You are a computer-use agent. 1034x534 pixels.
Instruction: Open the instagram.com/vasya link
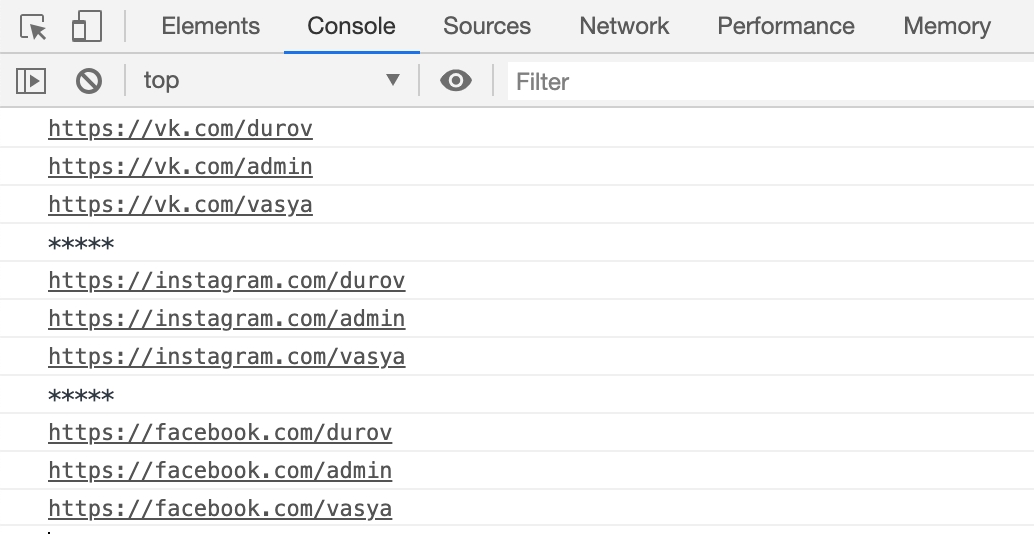(226, 357)
